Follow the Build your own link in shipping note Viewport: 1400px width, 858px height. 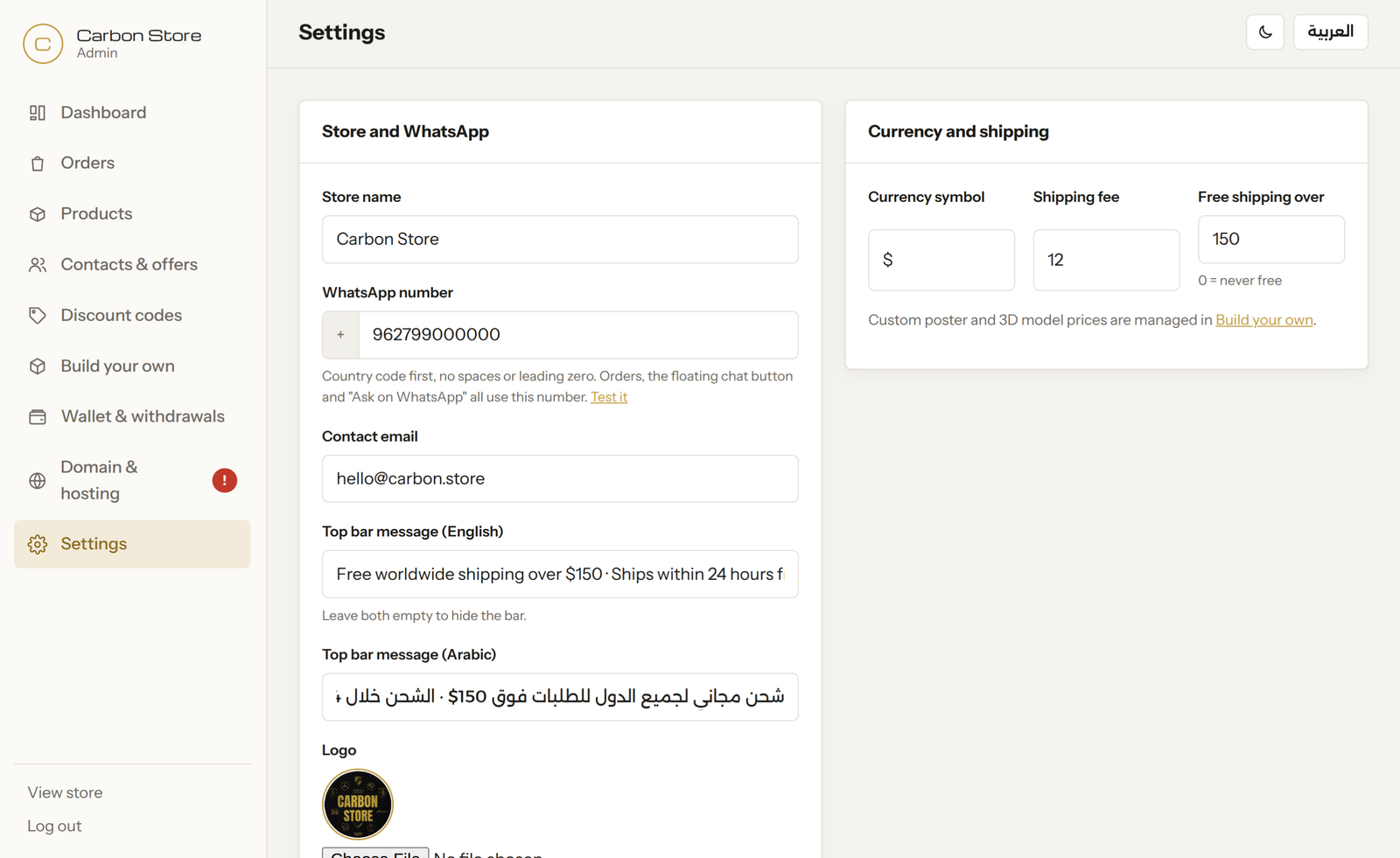click(1263, 320)
